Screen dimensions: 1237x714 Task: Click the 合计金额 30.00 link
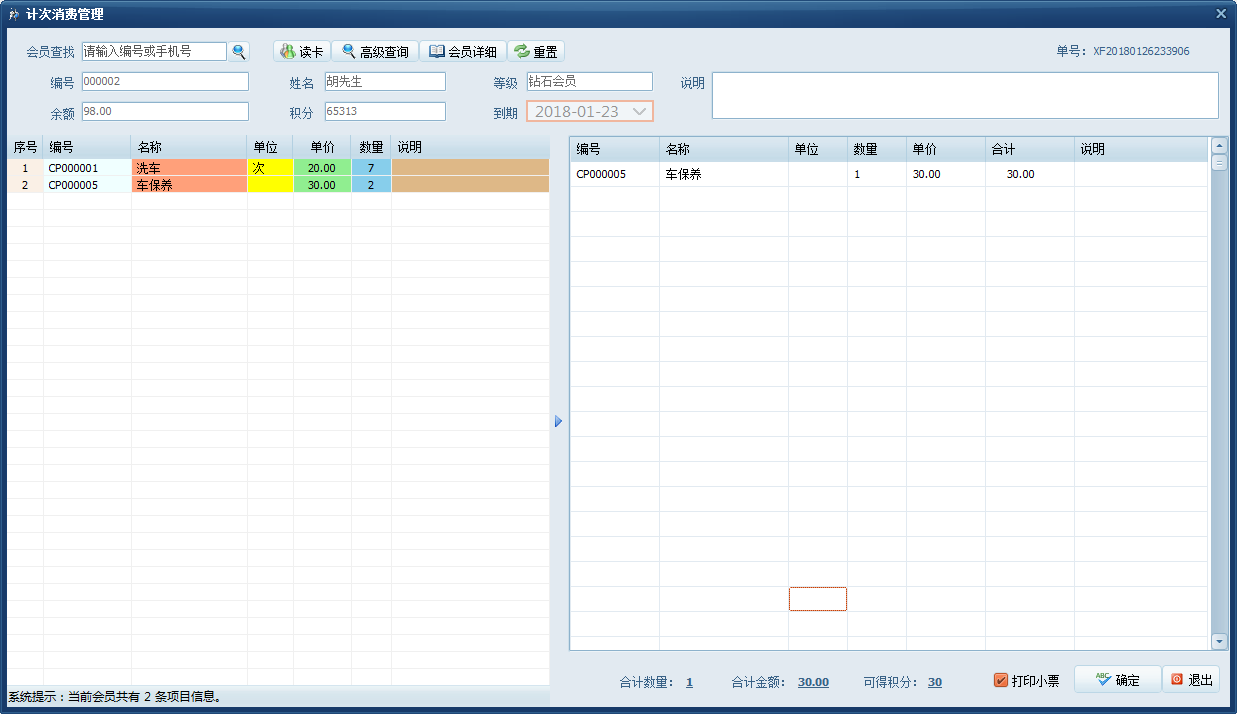[813, 682]
